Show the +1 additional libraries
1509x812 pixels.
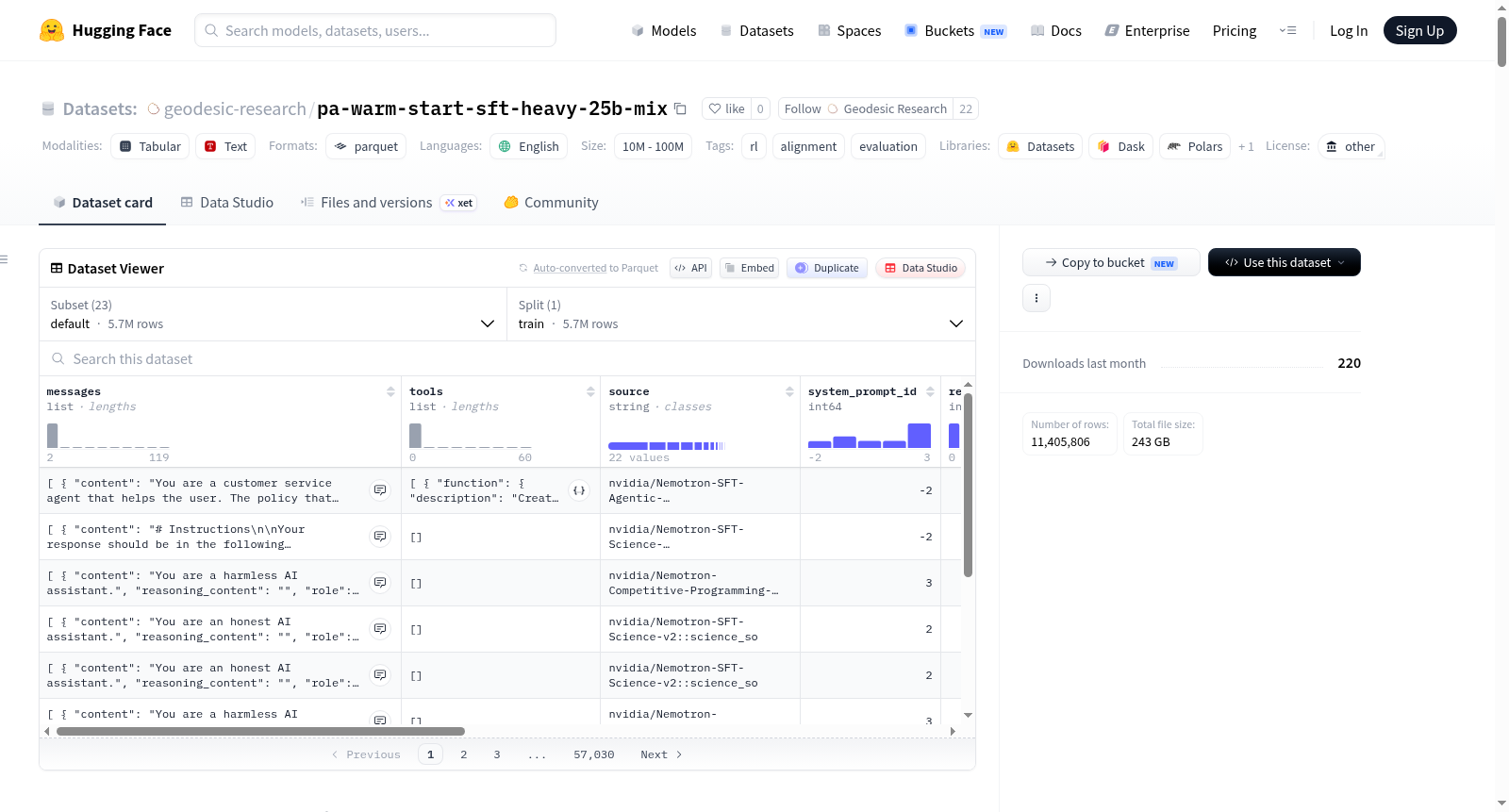coord(1246,146)
